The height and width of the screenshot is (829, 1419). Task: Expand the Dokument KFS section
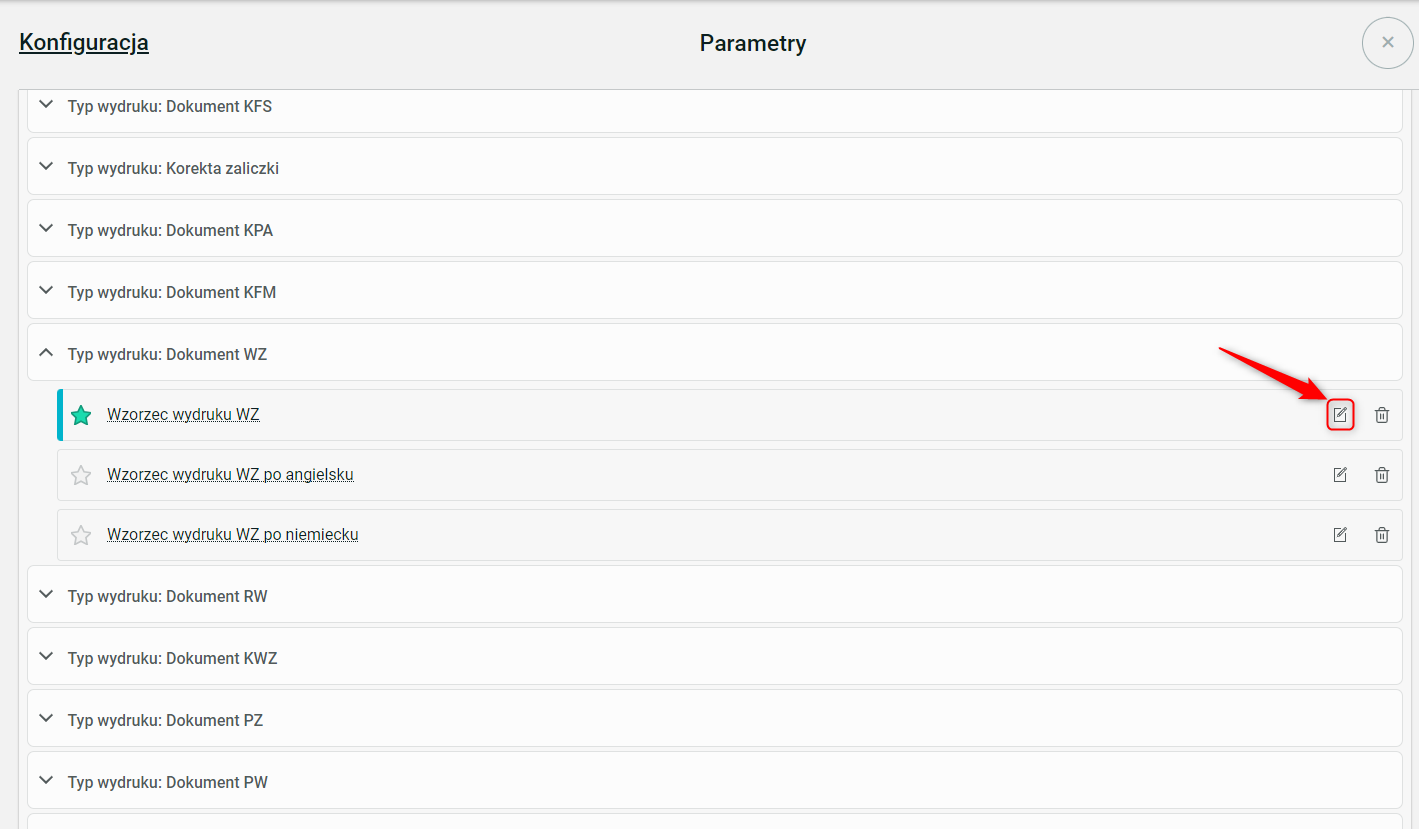(45, 105)
